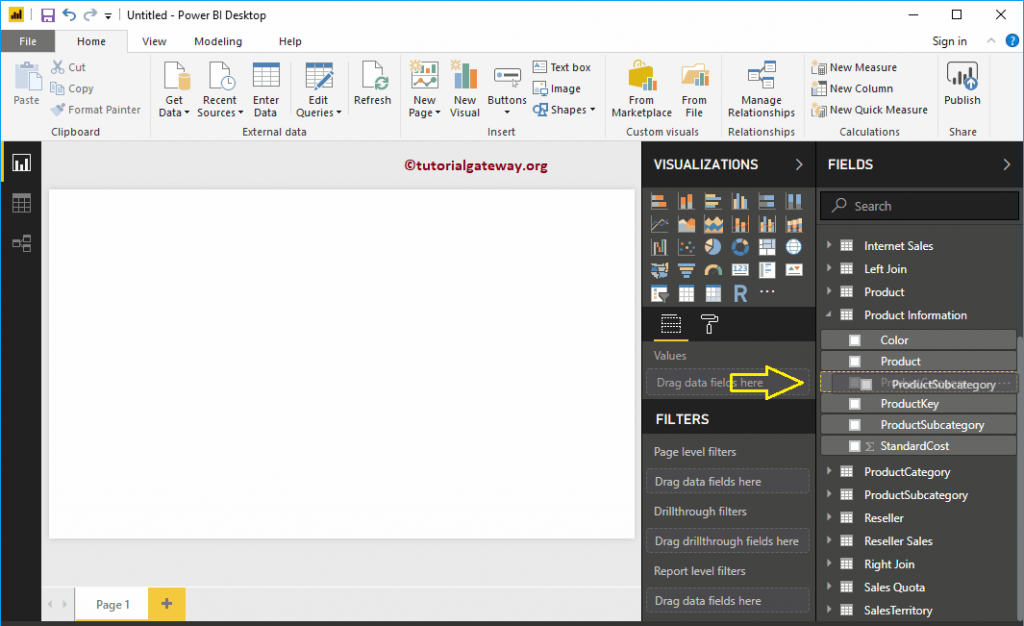The width and height of the screenshot is (1024, 626).
Task: Insert a Slicer visual
Action: (x=659, y=292)
